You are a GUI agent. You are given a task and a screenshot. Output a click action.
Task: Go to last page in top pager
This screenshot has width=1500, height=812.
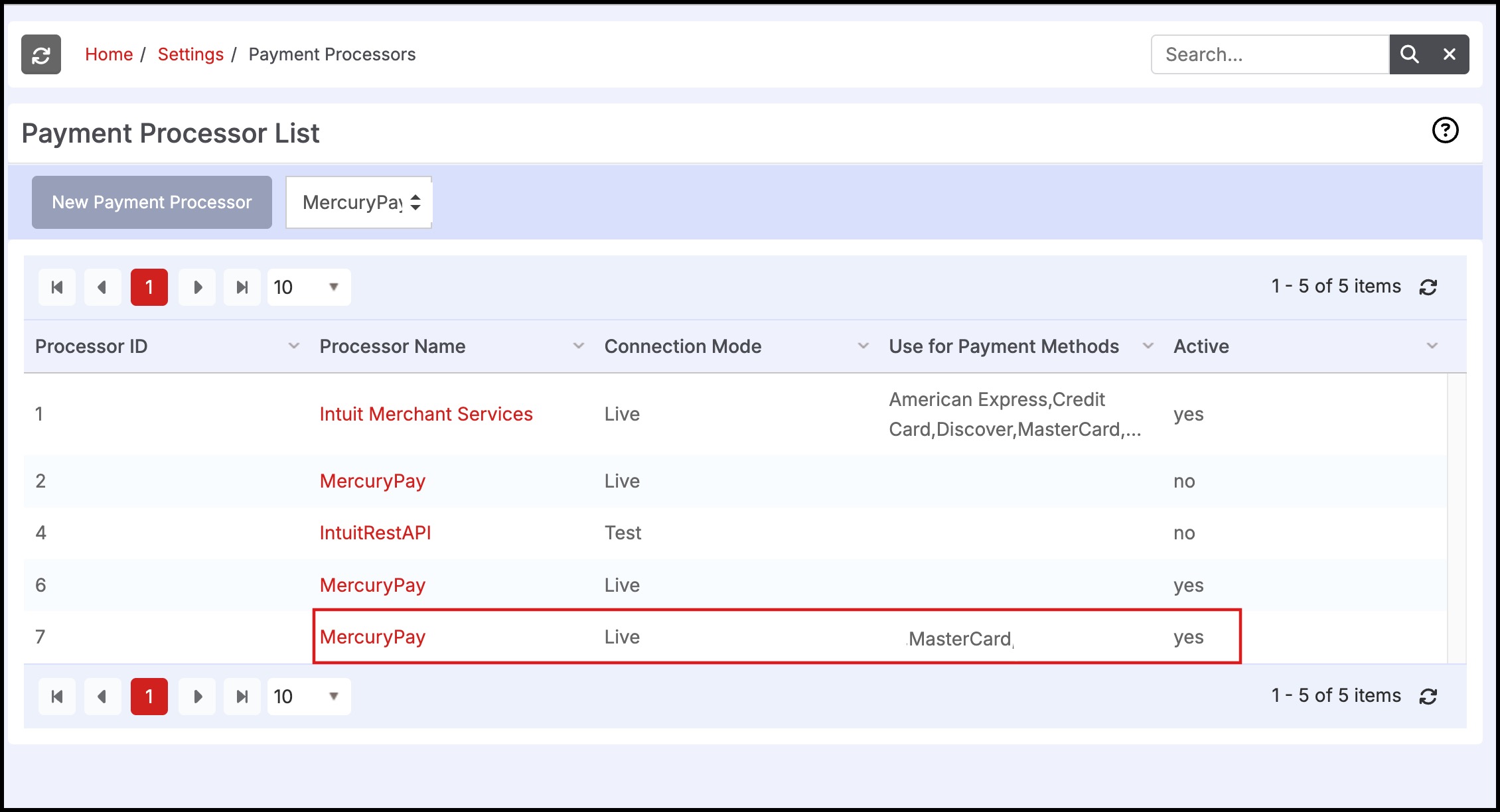(242, 287)
